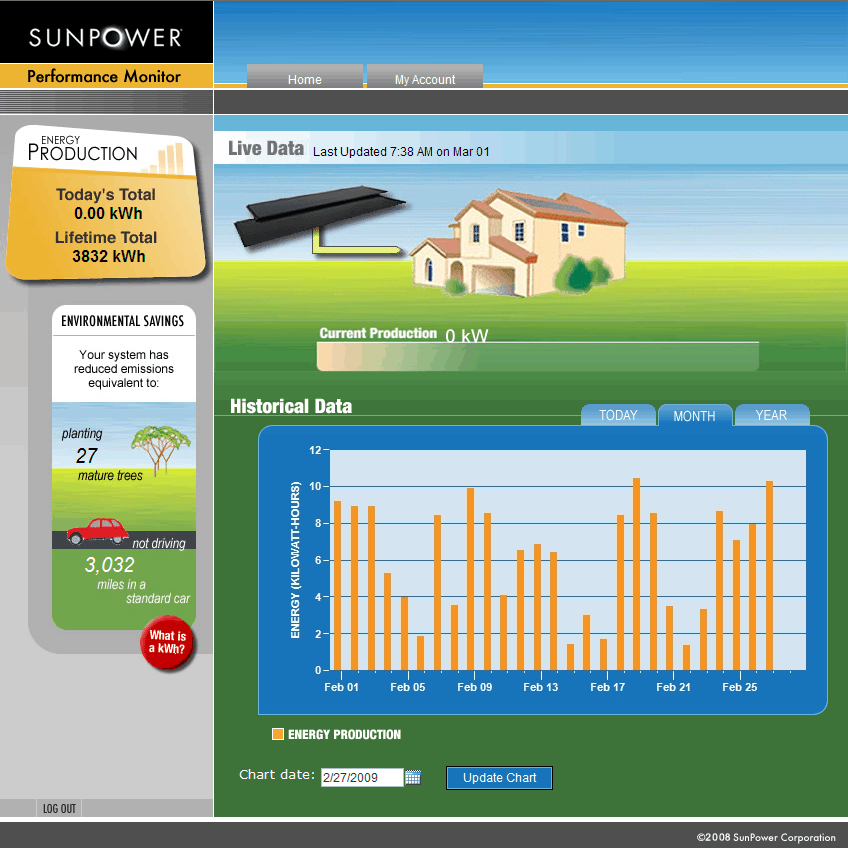The height and width of the screenshot is (848, 848).
Task: Click the red car icon
Action: click(x=97, y=531)
